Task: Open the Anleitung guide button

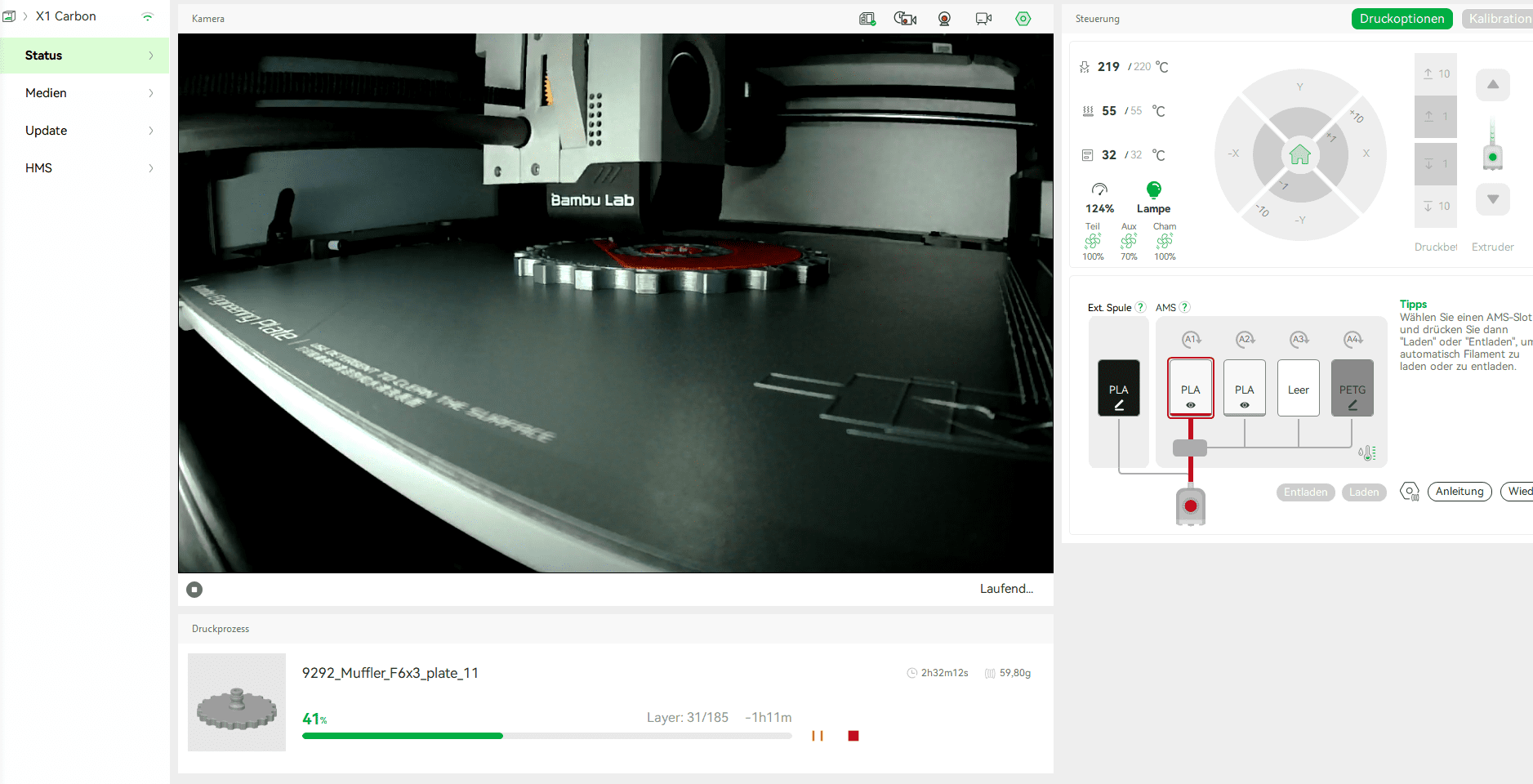Action: (1459, 492)
